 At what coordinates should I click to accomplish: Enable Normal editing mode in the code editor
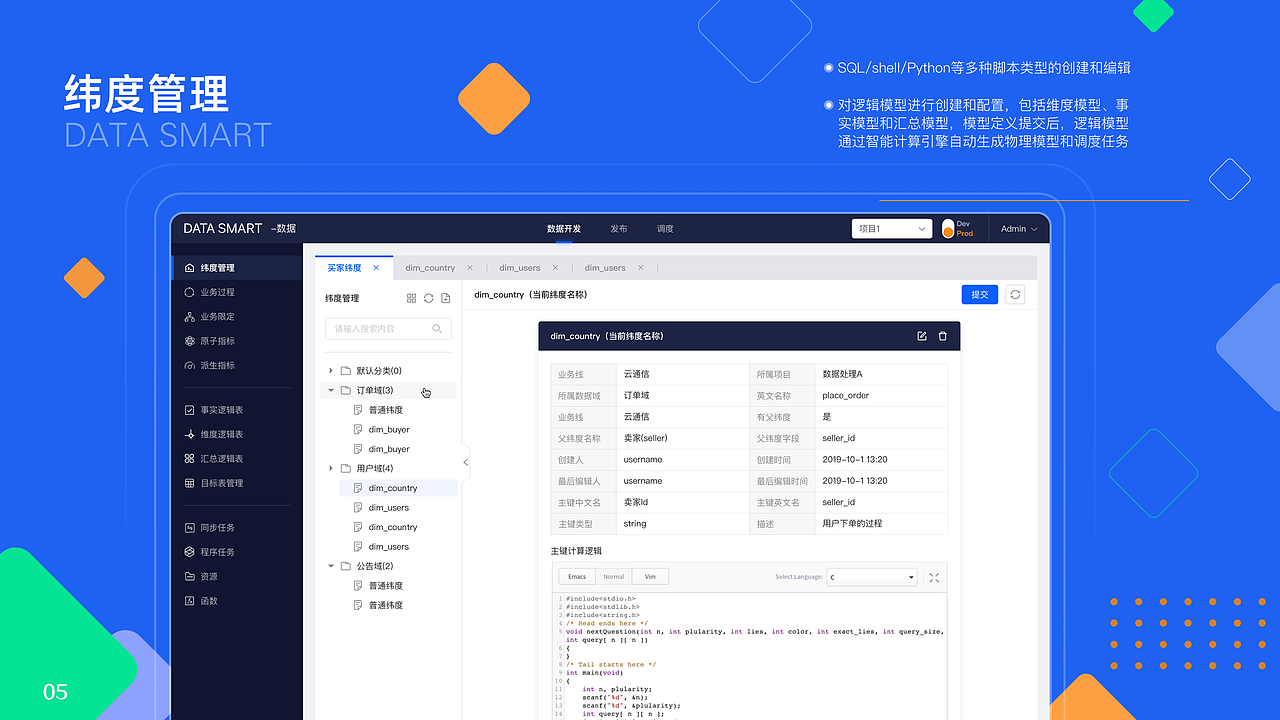tap(613, 576)
